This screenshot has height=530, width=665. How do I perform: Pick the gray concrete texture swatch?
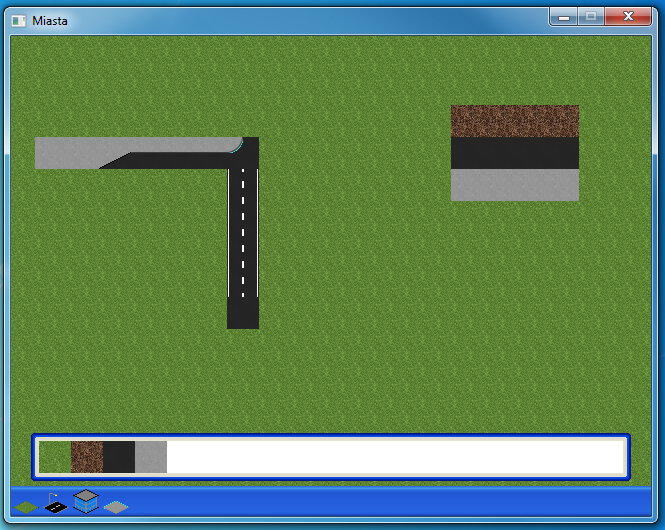point(151,457)
